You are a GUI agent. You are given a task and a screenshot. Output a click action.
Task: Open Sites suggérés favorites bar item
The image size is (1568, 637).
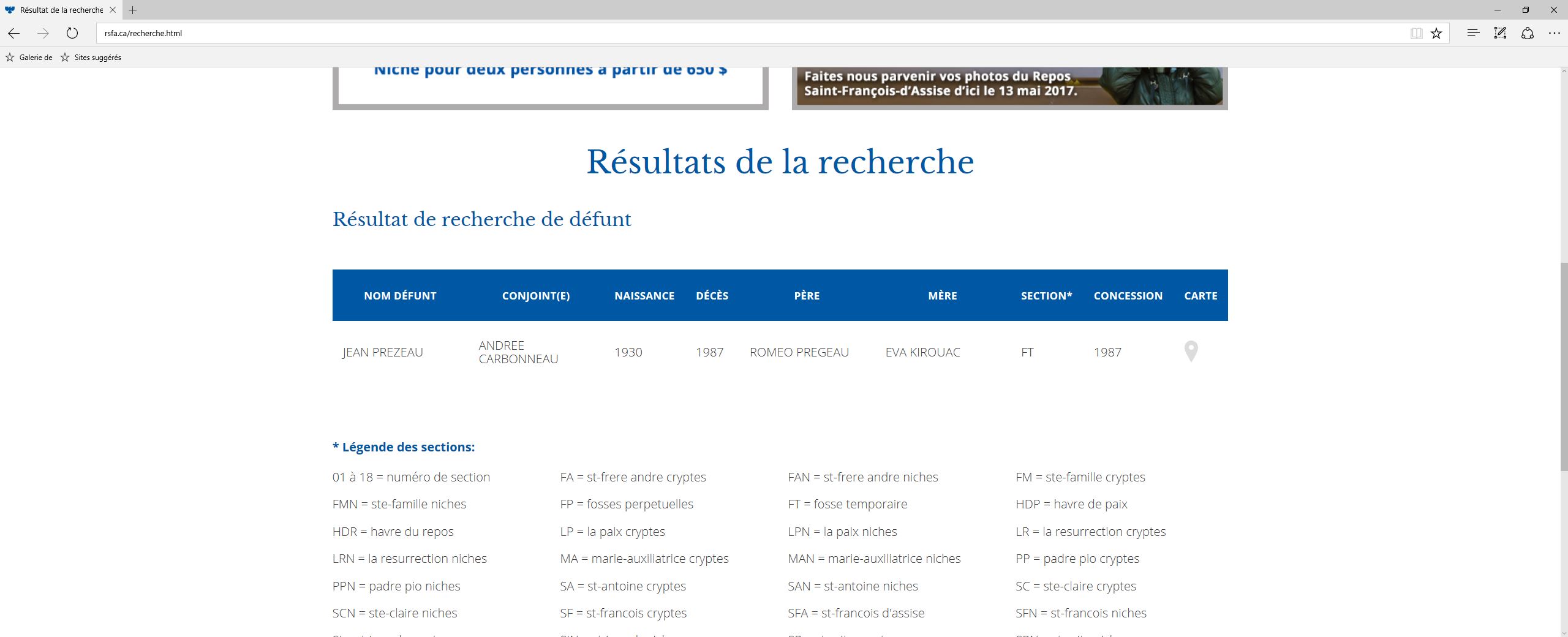[91, 58]
